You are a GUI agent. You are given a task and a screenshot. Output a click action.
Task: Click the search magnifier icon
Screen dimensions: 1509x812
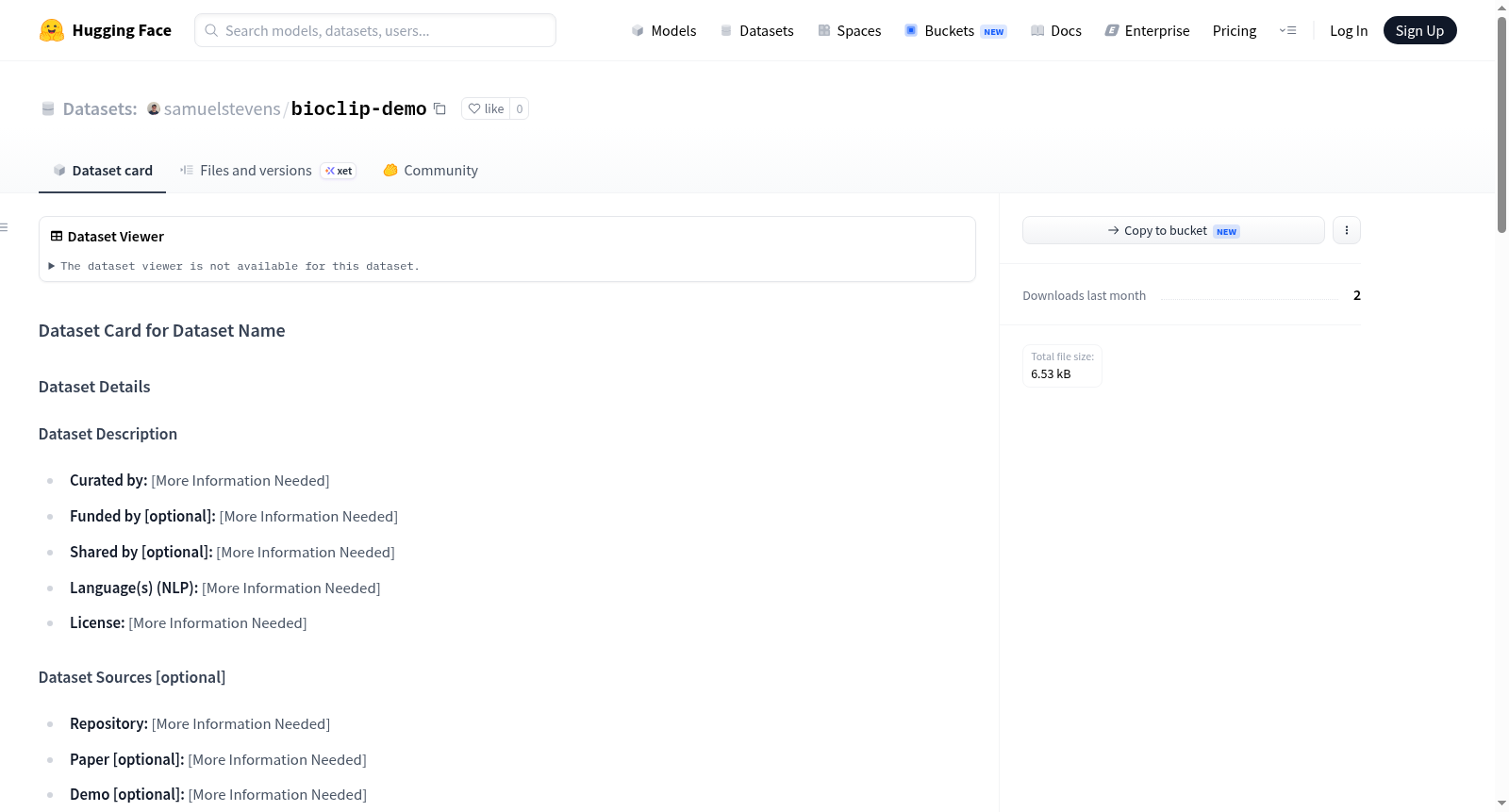(211, 30)
